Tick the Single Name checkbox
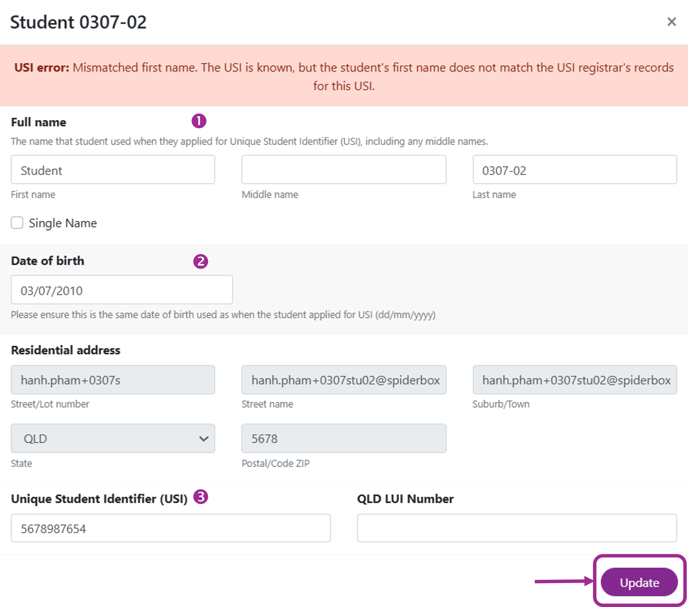 17,223
